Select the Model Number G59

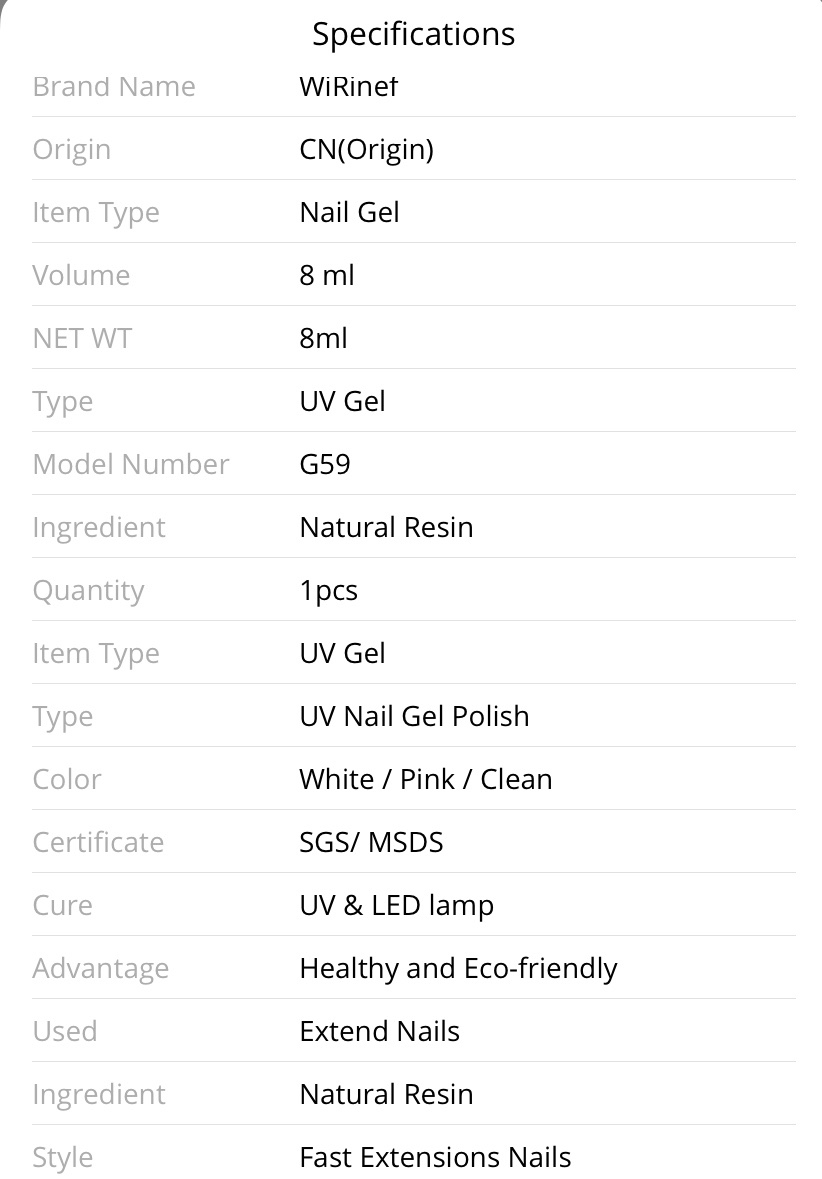point(325,465)
